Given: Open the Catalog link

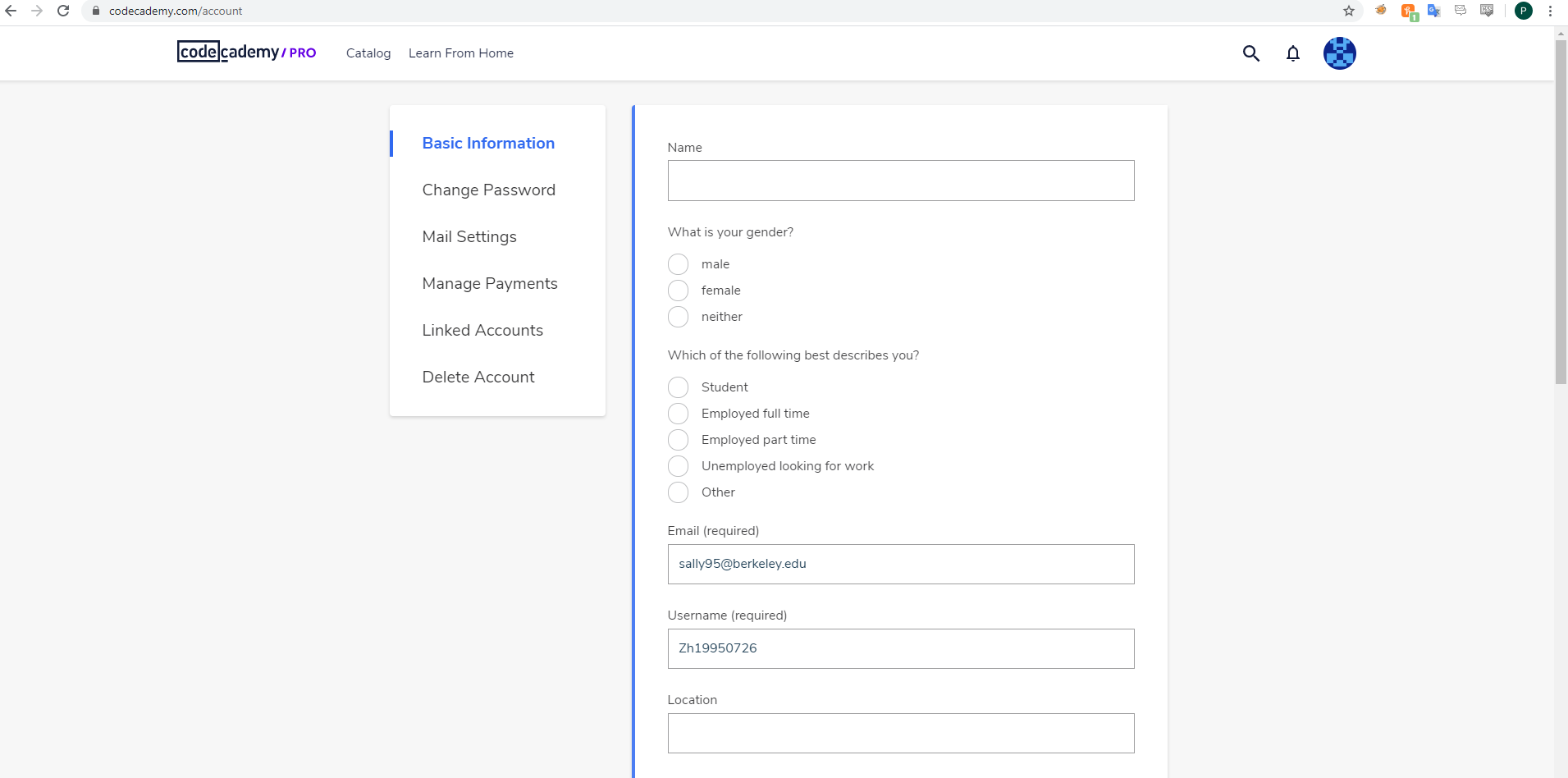Looking at the screenshot, I should [368, 53].
